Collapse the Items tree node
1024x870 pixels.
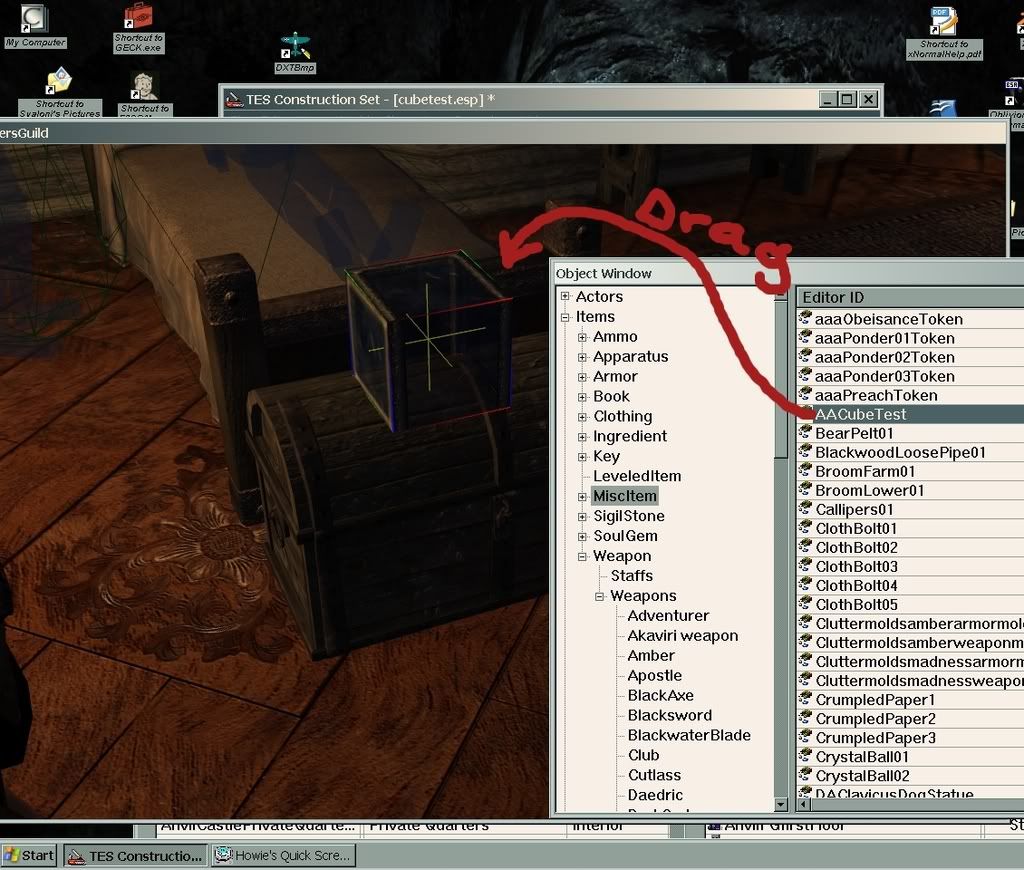click(x=566, y=317)
